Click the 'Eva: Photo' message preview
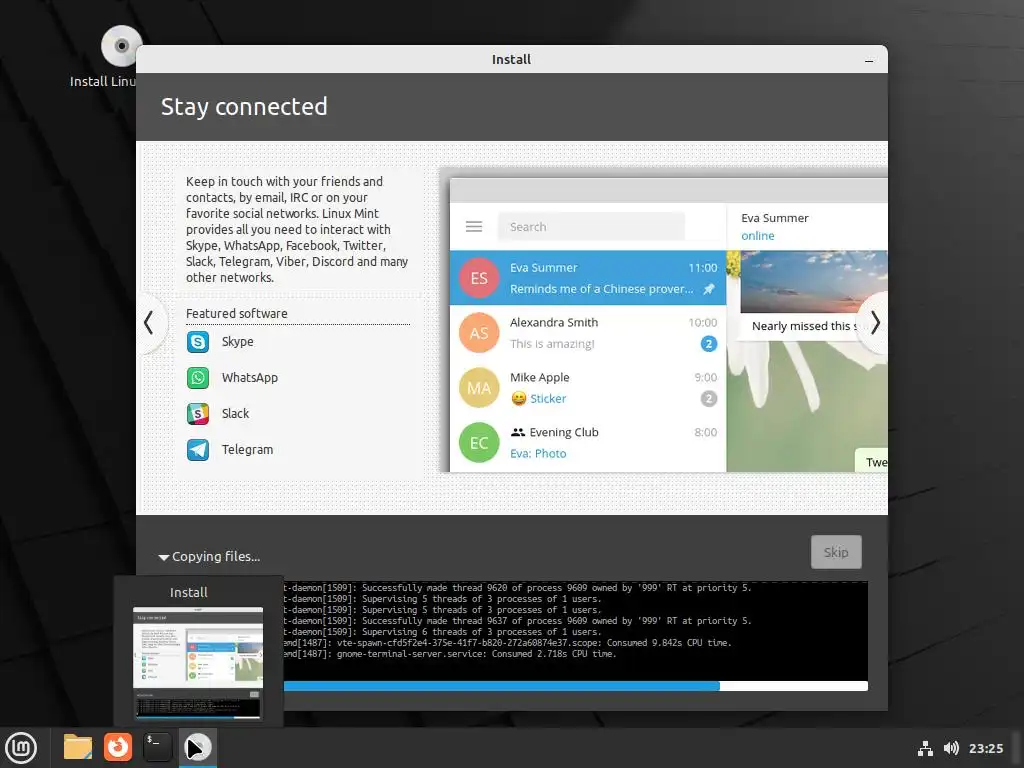The height and width of the screenshot is (768, 1024). coord(538,453)
